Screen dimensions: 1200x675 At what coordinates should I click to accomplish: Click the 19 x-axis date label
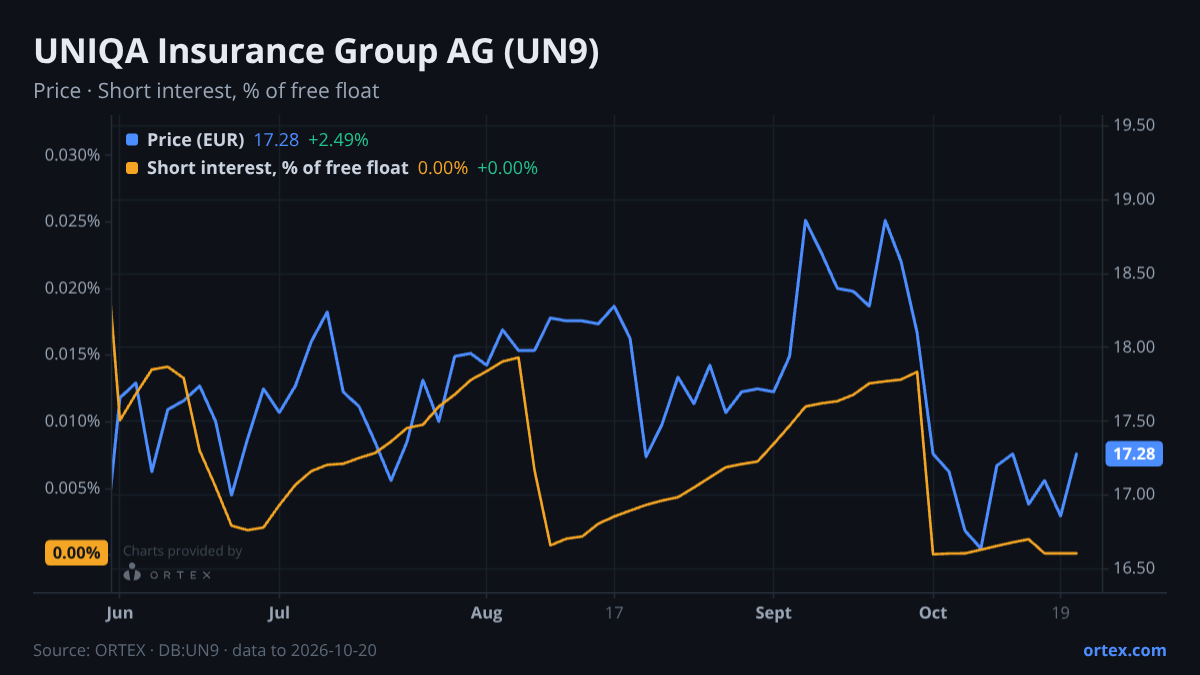point(1061,611)
